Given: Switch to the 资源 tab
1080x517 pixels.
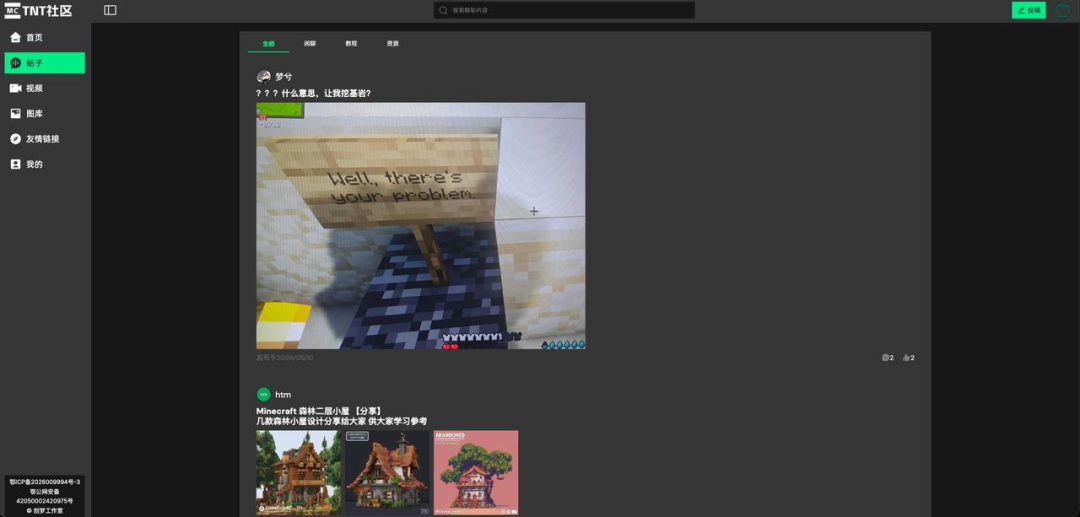Looking at the screenshot, I should 393,43.
